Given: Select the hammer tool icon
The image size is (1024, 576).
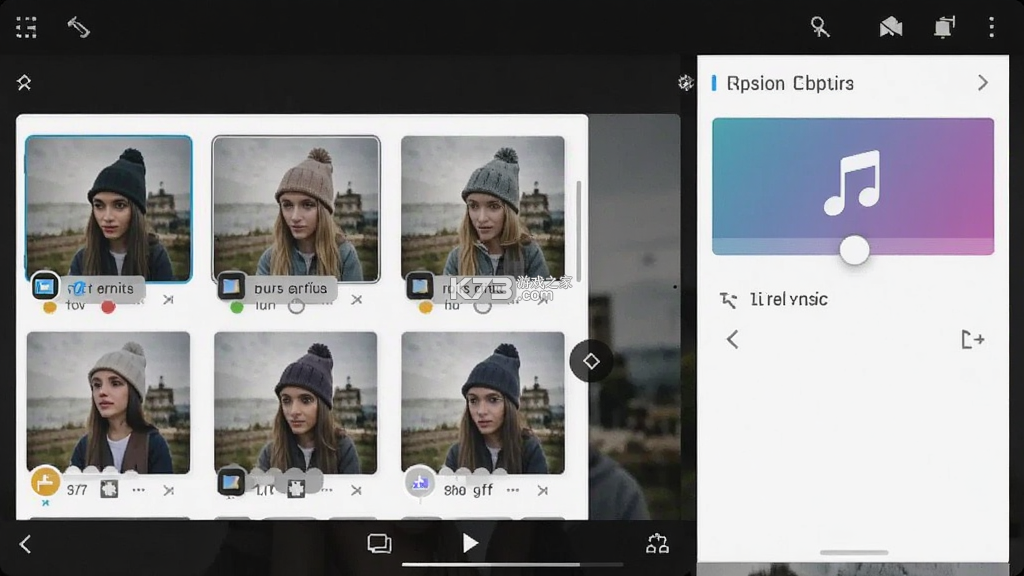Looking at the screenshot, I should point(78,27).
